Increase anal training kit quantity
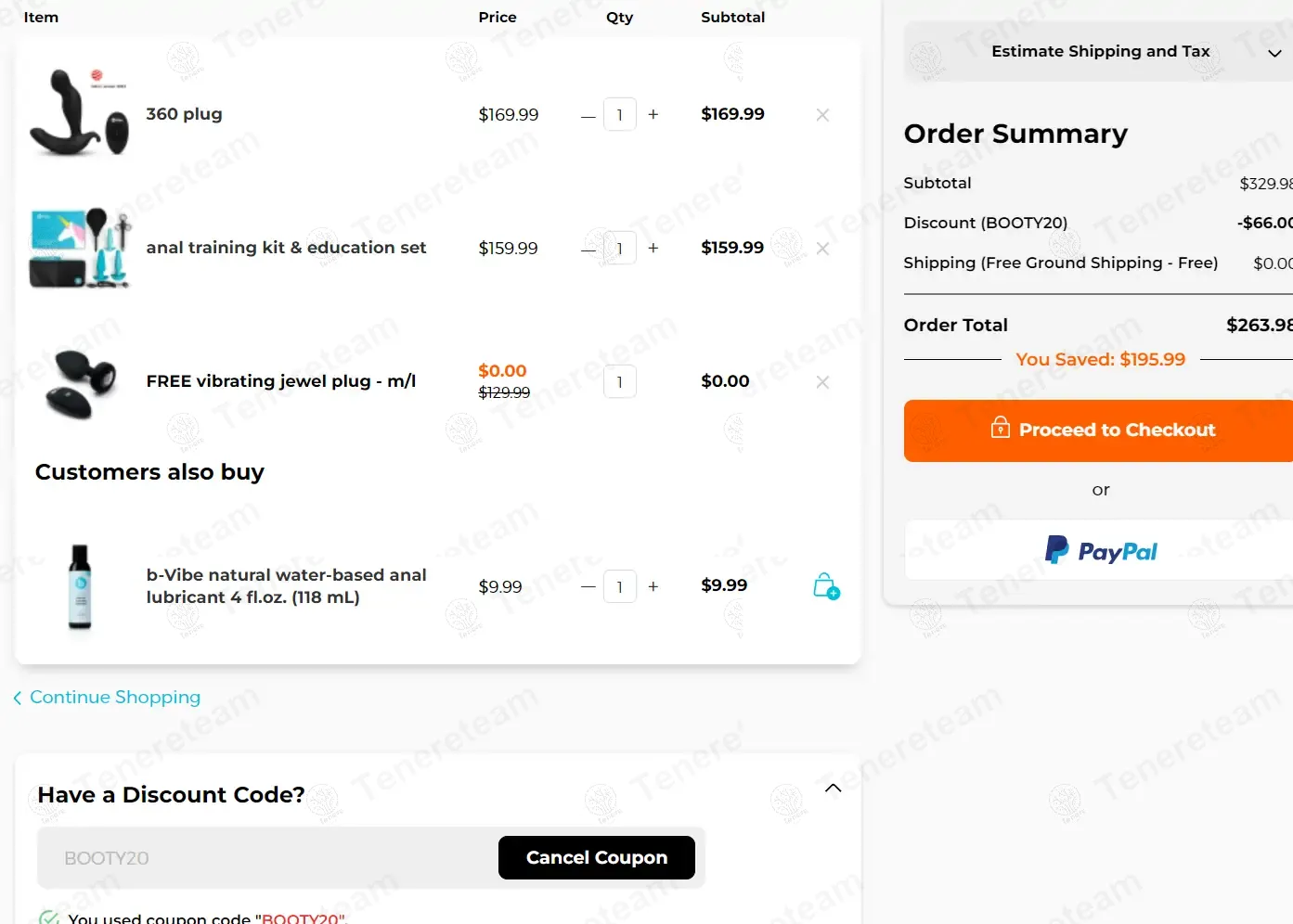Screen dimensions: 1293x924 (x=653, y=249)
